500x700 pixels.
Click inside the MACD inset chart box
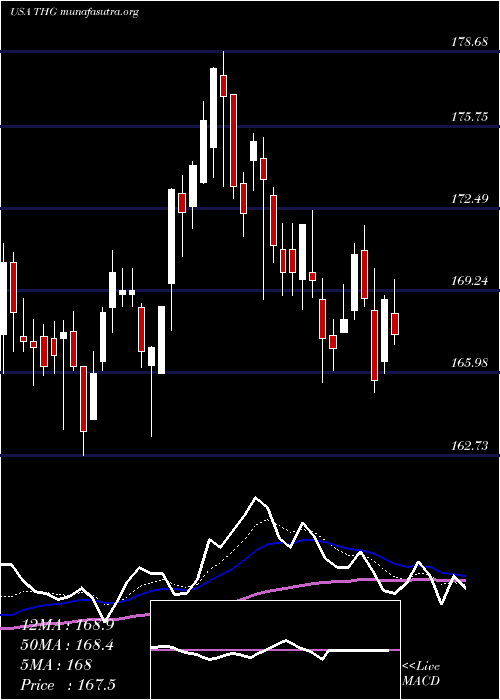[x=275, y=650]
